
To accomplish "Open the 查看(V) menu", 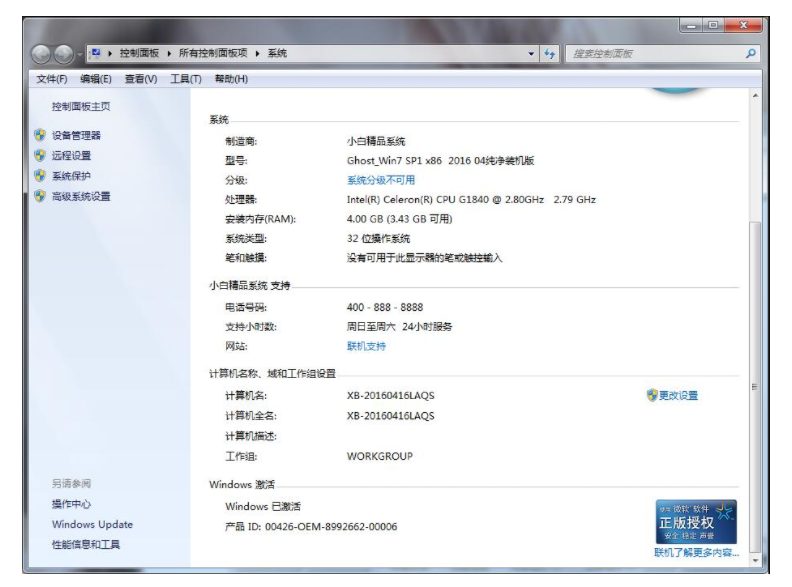I will pyautogui.click(x=141, y=79).
